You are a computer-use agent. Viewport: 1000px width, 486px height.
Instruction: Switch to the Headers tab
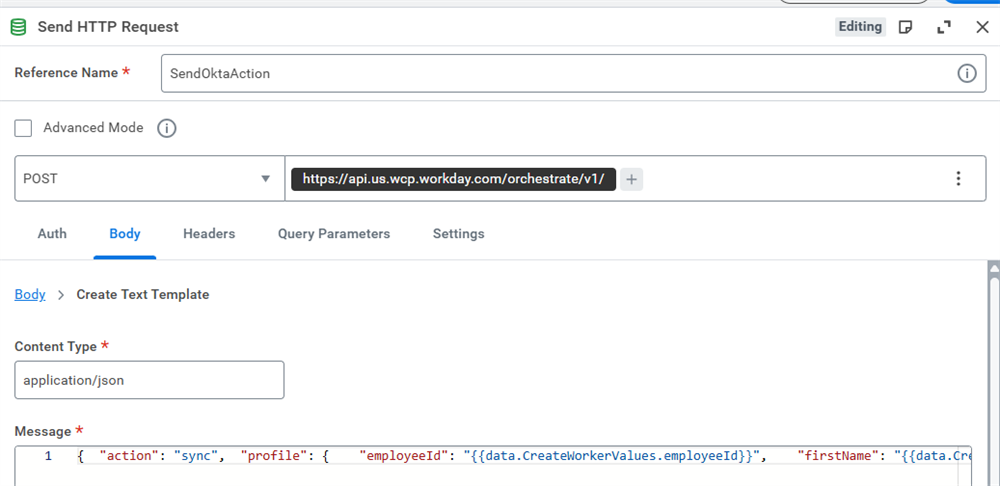tap(209, 233)
